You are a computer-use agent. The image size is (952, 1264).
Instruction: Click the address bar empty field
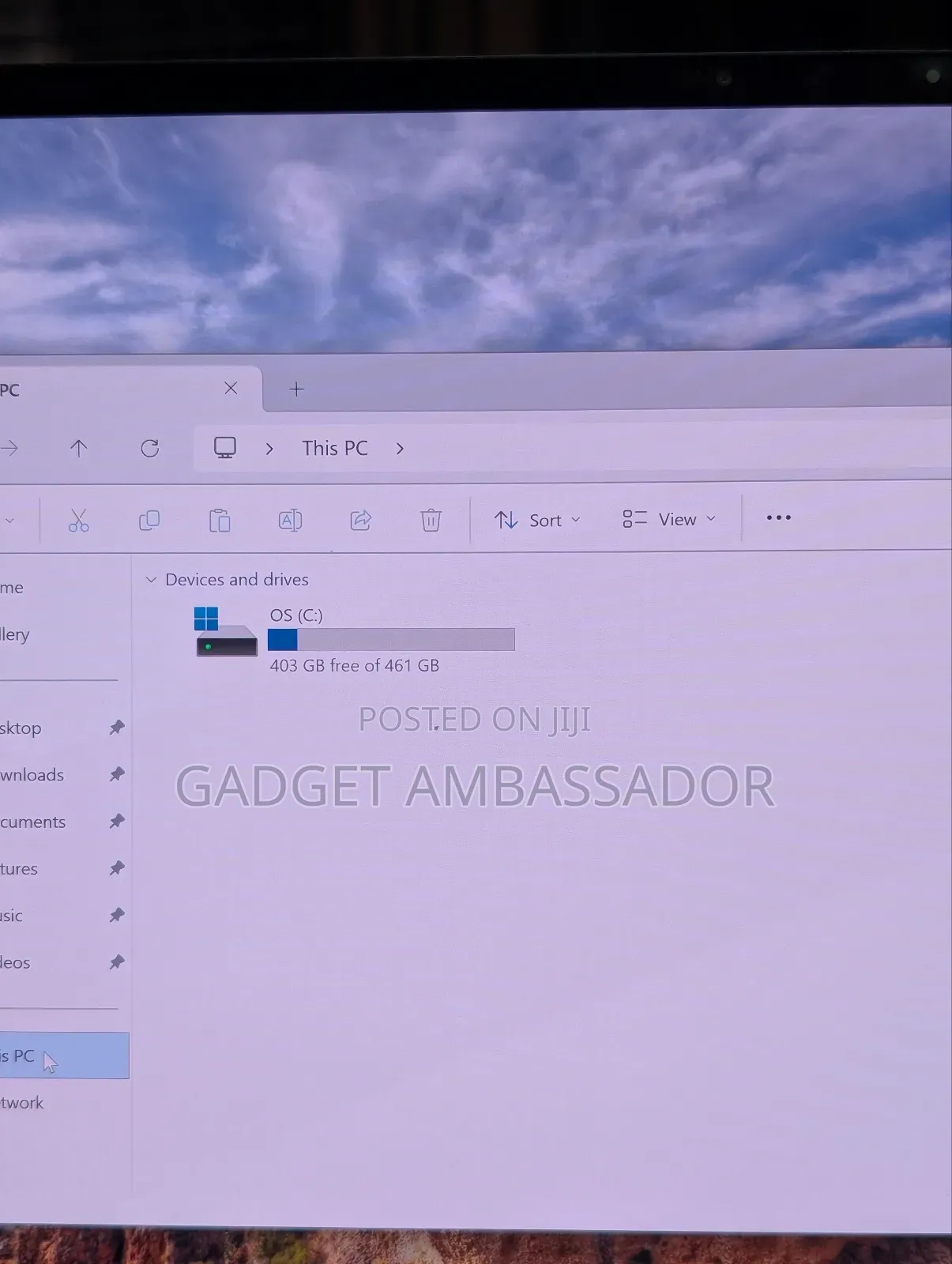[x=679, y=449]
